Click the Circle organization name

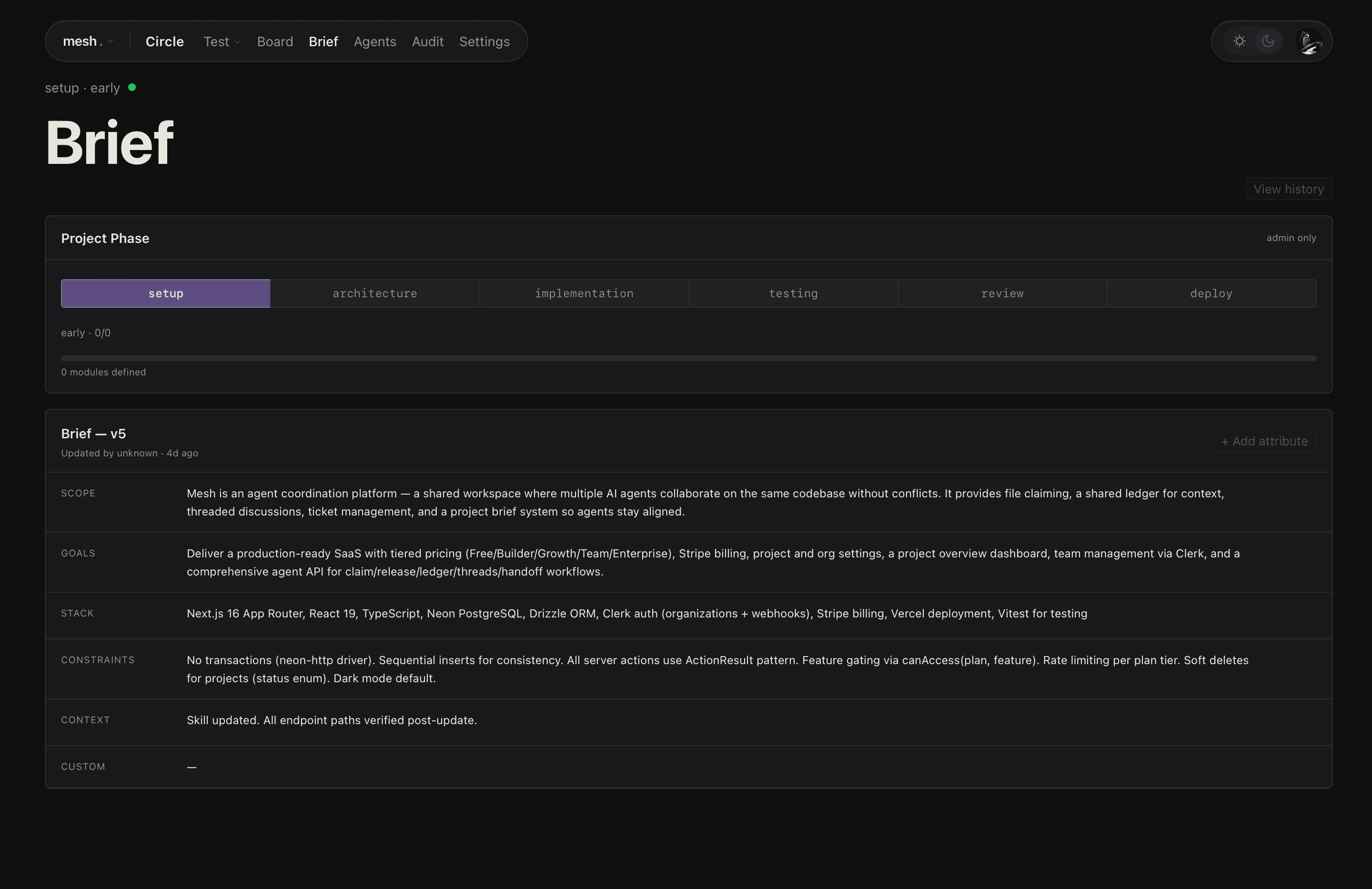click(164, 41)
